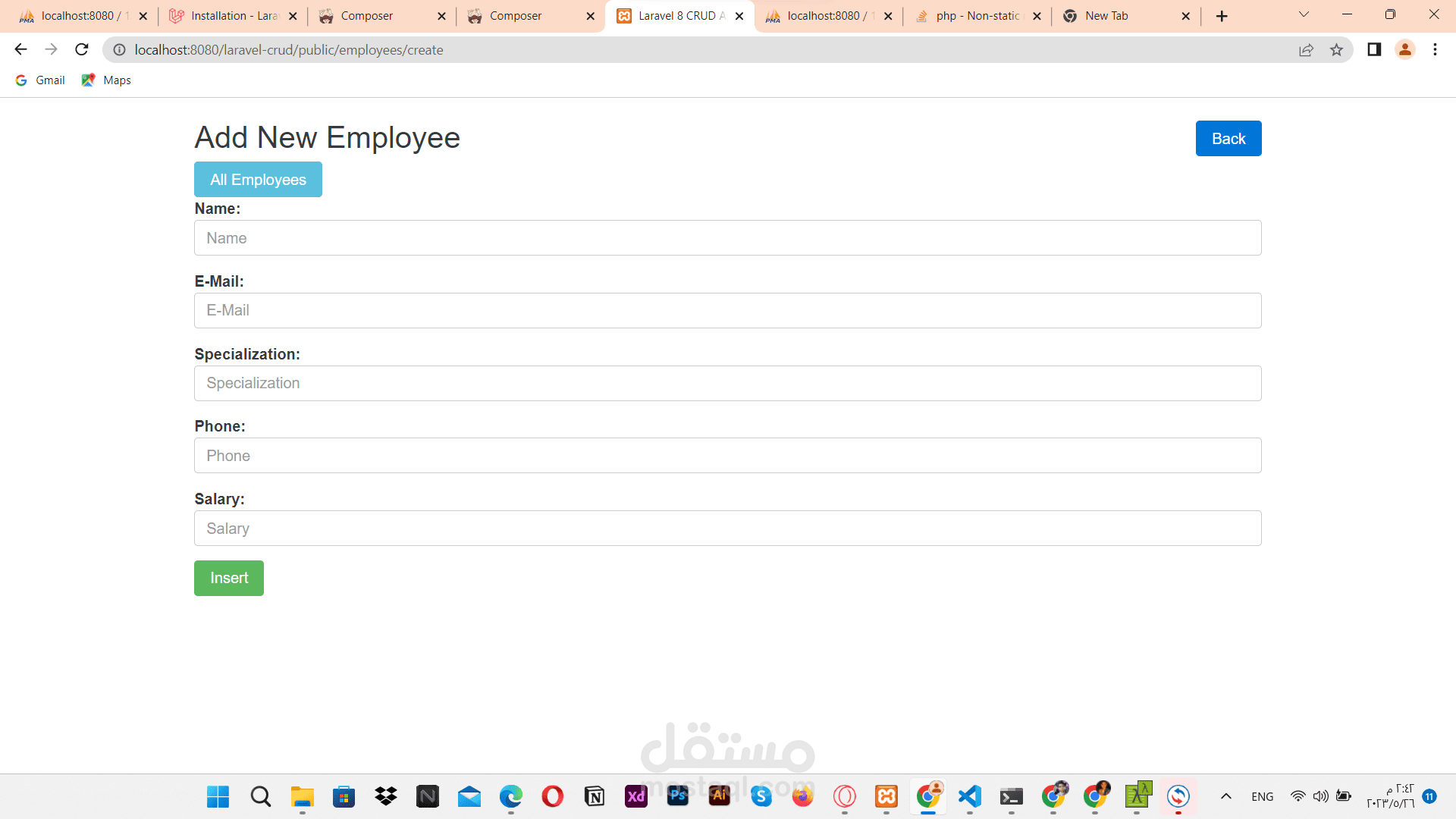Open the browser side panel icon
Screen dimensions: 1456x819
(1374, 50)
